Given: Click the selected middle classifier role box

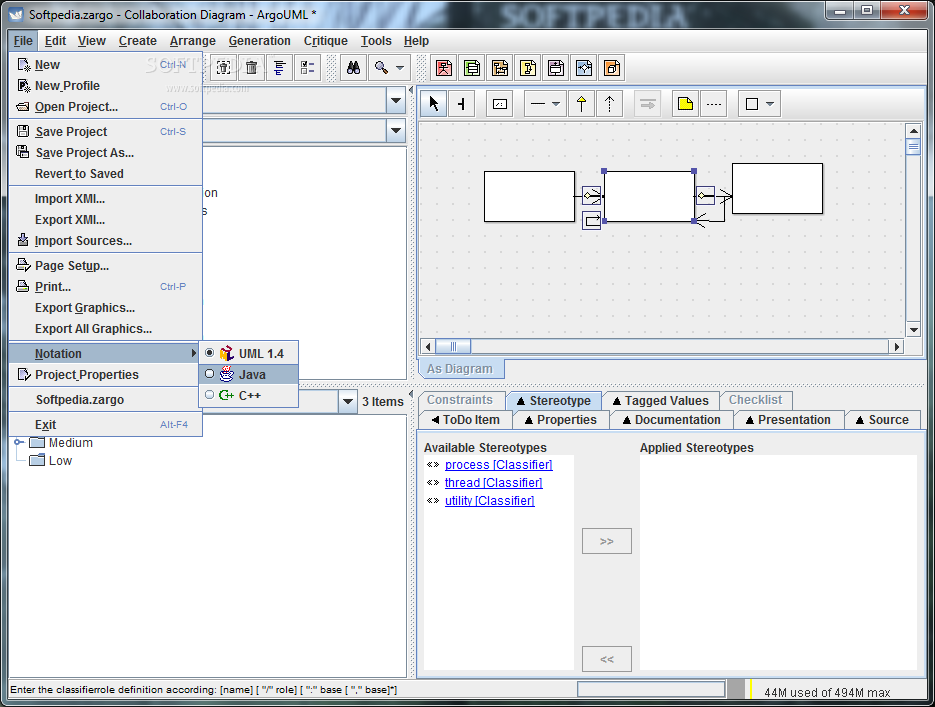Looking at the screenshot, I should 649,196.
